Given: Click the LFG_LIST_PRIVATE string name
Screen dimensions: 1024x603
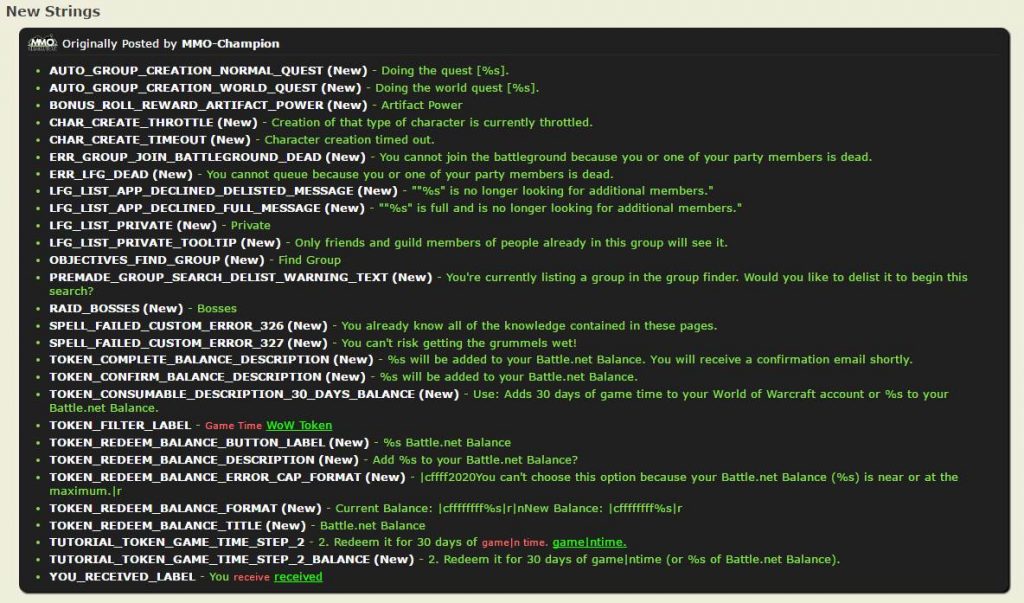Looking at the screenshot, I should [111, 225].
